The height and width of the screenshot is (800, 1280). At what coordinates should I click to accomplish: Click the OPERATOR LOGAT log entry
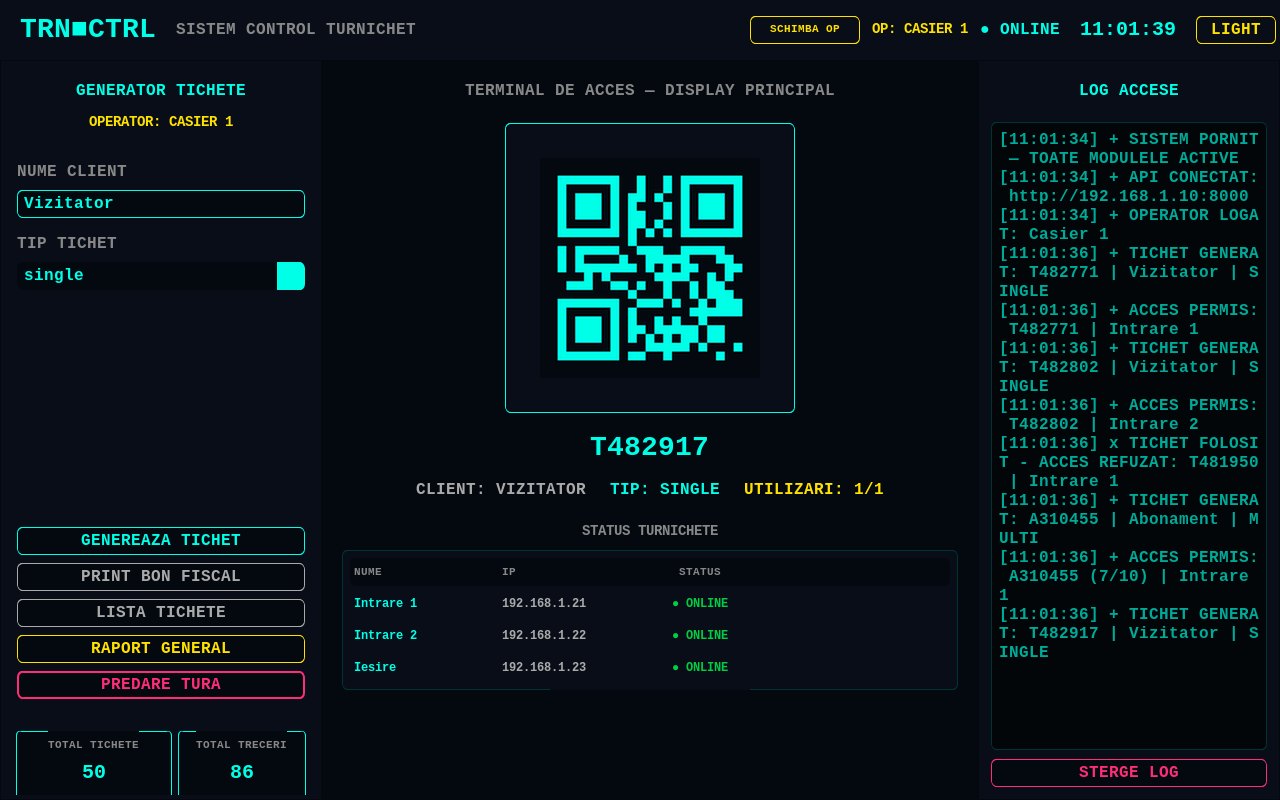point(1129,225)
